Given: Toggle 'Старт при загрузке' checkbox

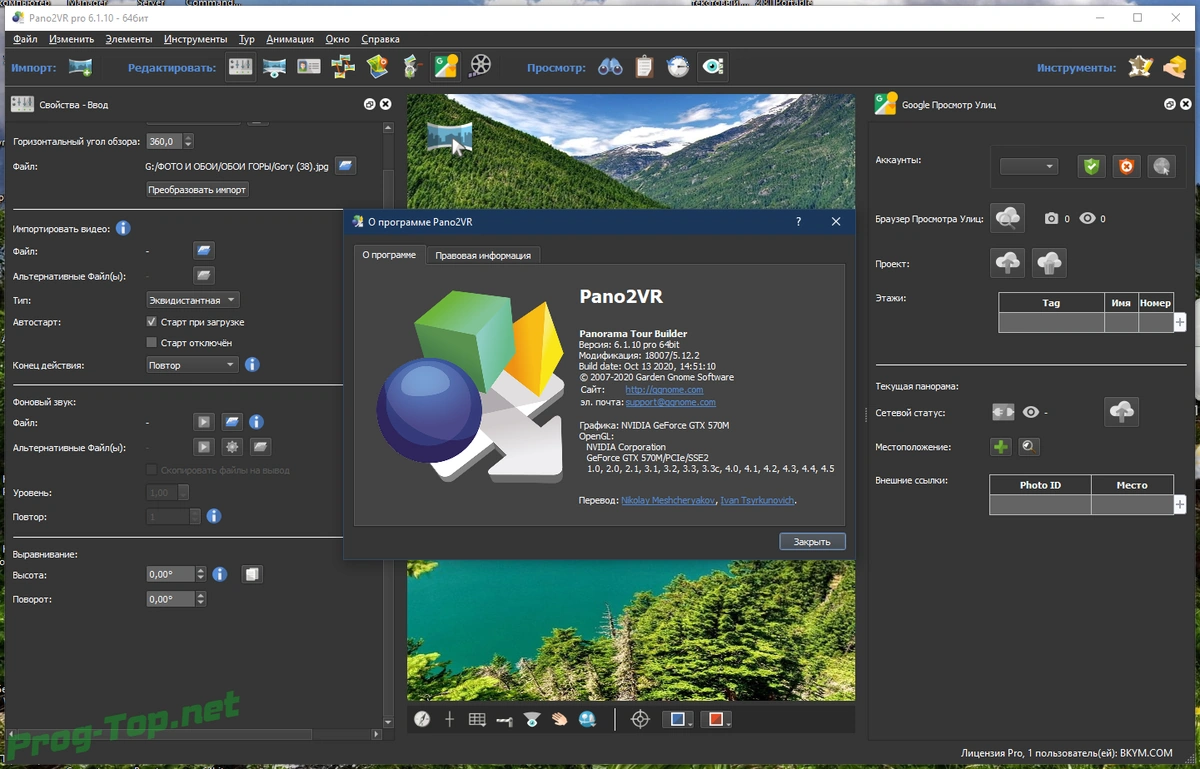Looking at the screenshot, I should [151, 322].
